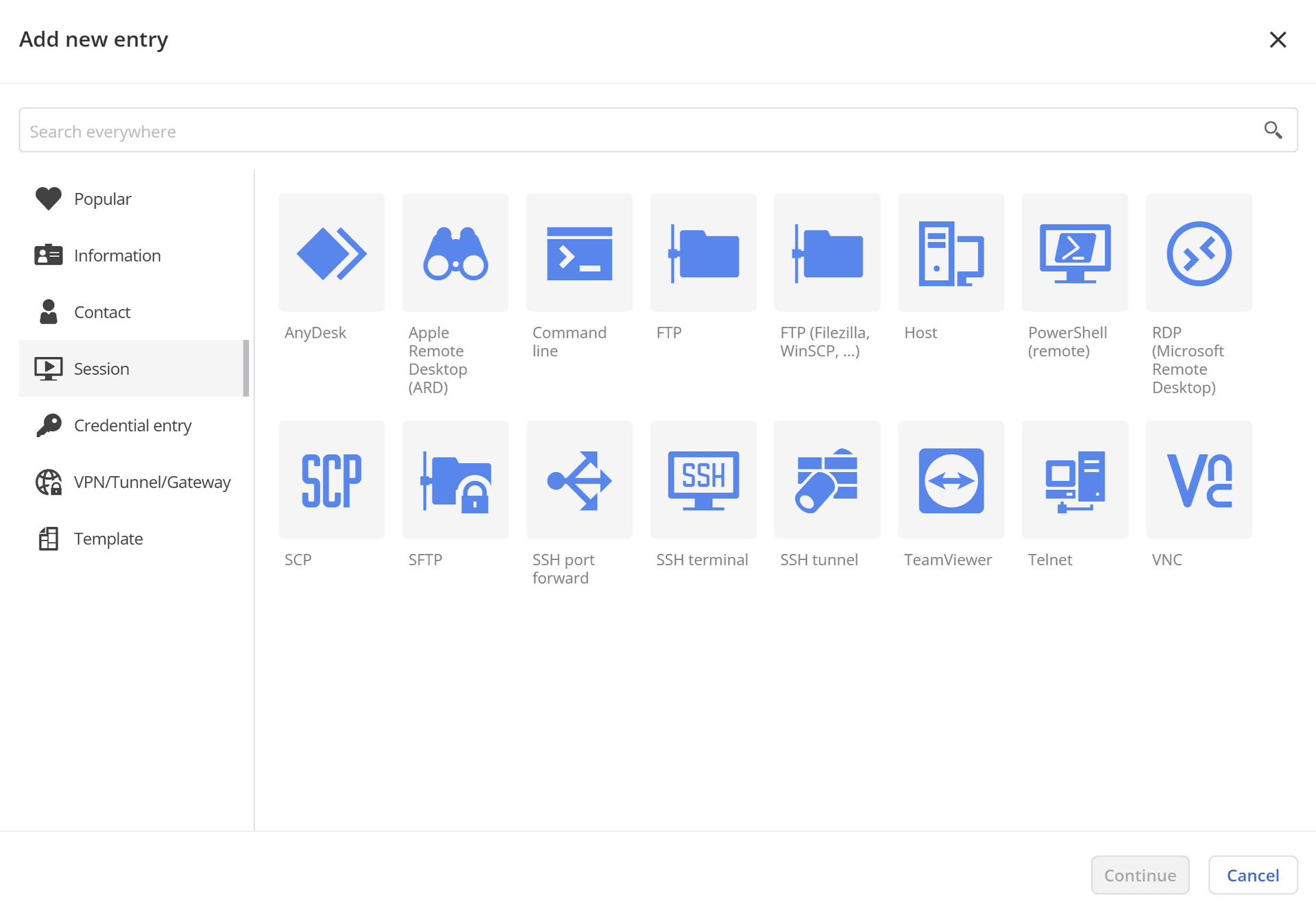The height and width of the screenshot is (914, 1316).
Task: Select the Telnet entry icon
Action: tap(1075, 480)
